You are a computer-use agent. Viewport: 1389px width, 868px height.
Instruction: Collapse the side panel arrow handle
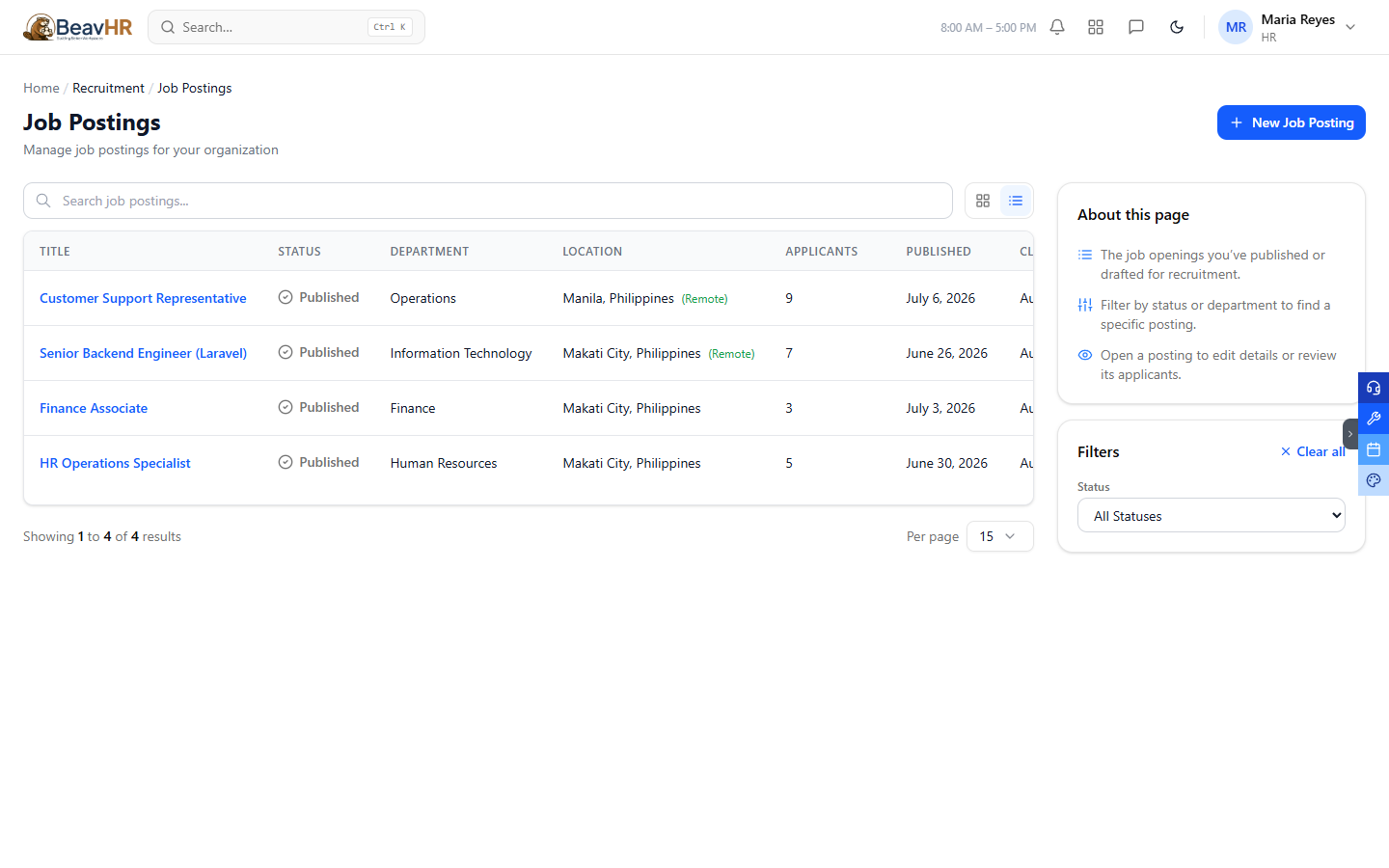[x=1350, y=434]
